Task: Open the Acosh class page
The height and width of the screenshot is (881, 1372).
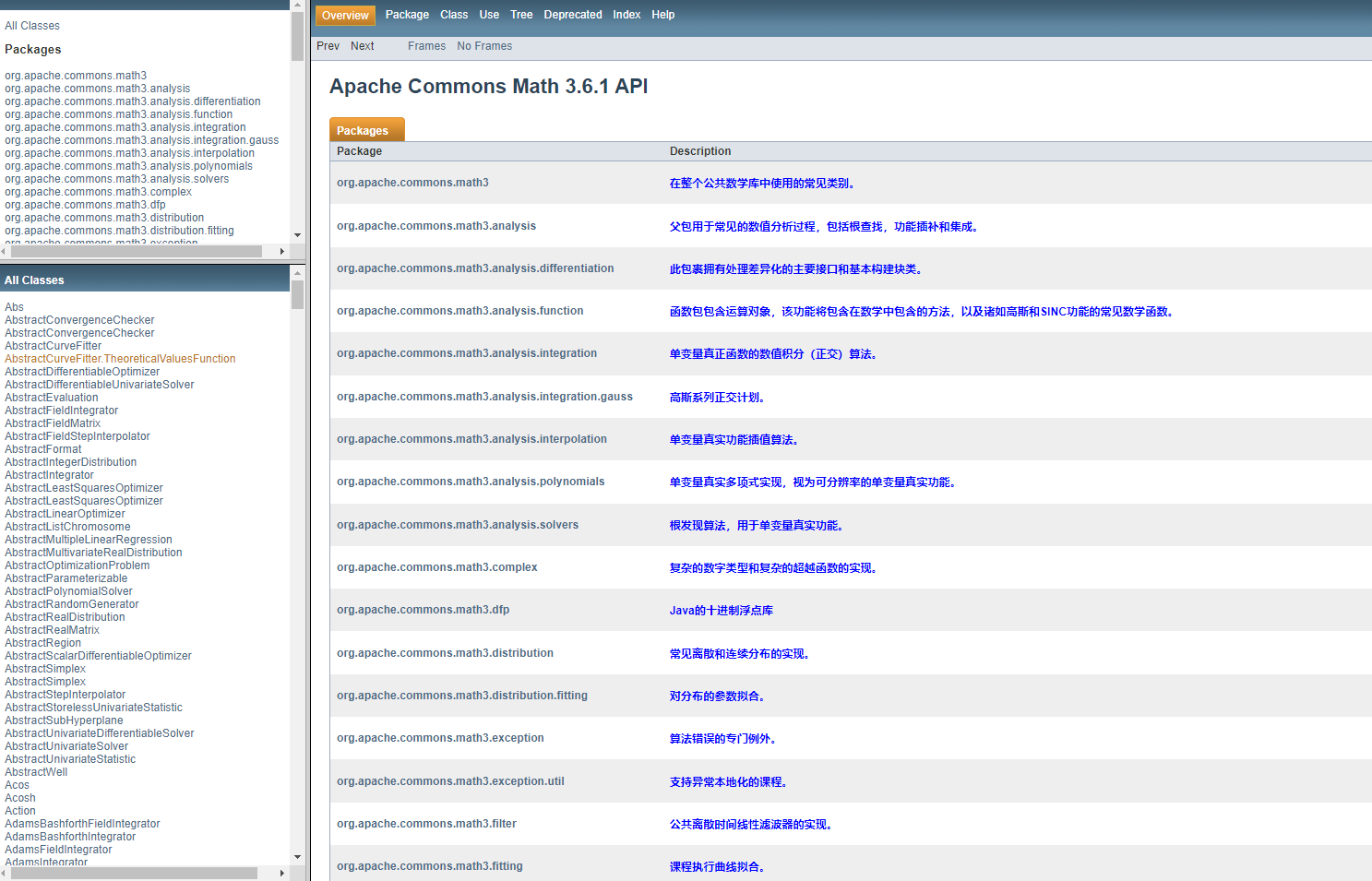Action: (19, 797)
